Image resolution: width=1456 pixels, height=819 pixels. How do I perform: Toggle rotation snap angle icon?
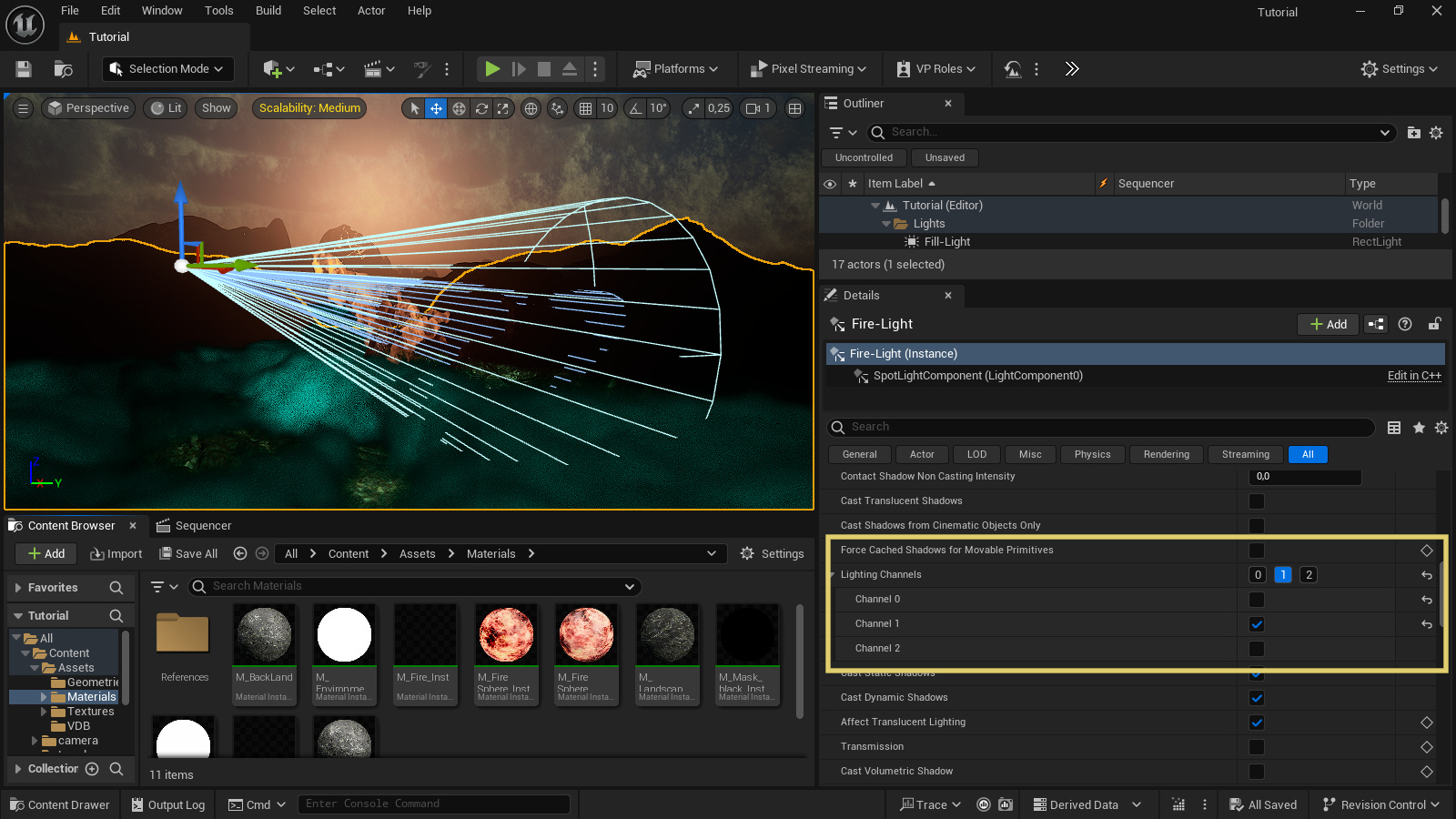click(635, 108)
